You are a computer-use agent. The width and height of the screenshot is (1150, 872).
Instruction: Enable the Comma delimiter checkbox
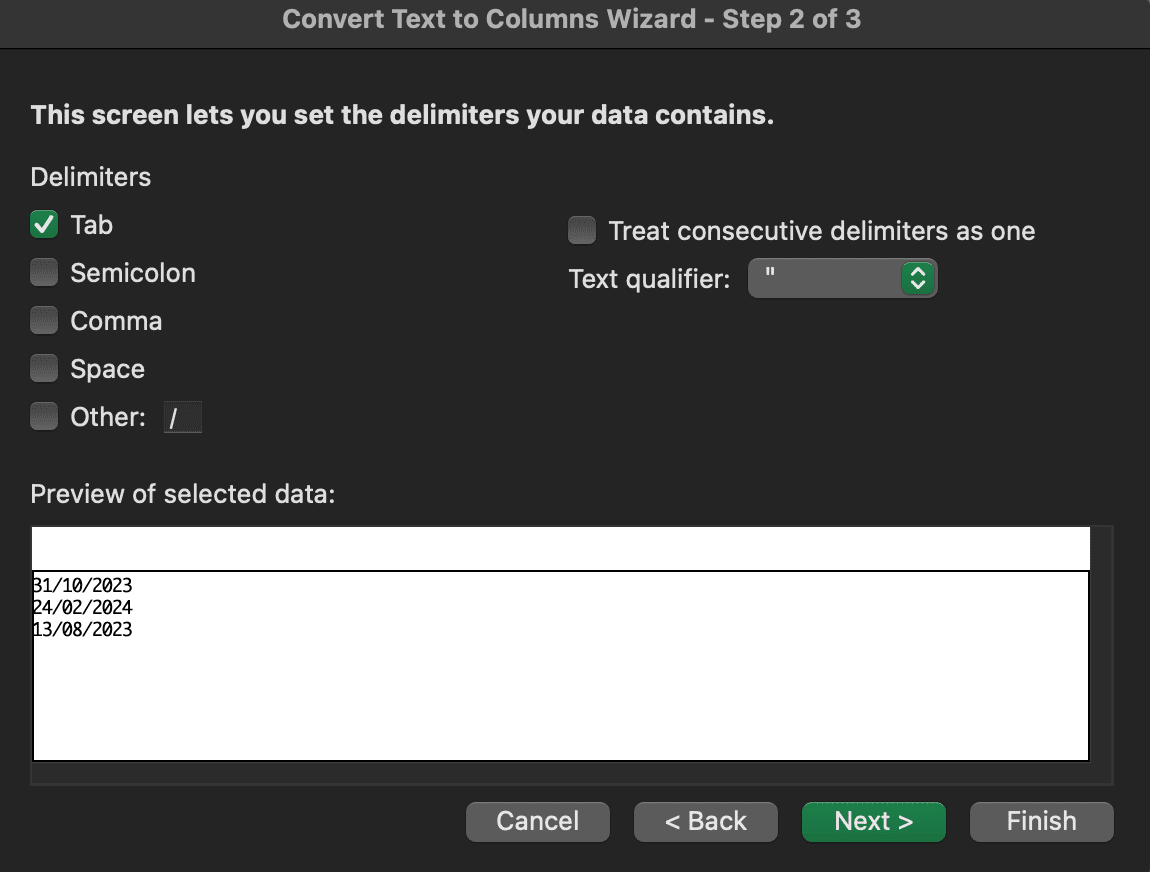pos(44,320)
